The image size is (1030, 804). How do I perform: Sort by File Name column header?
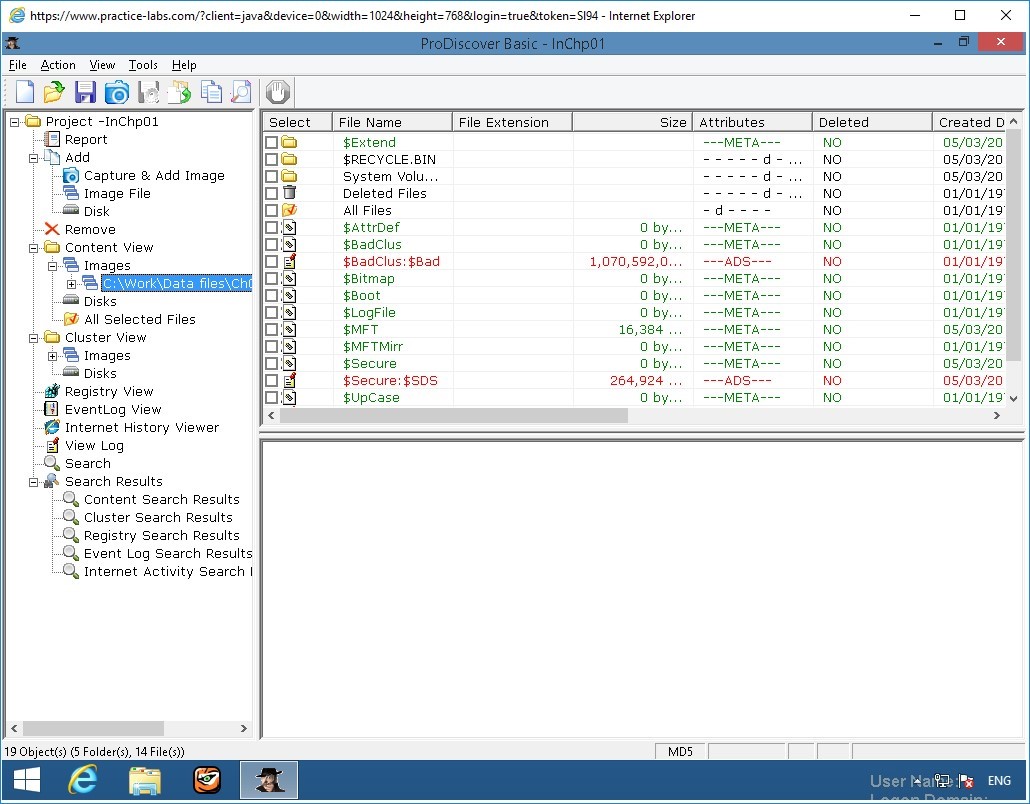[x=392, y=122]
